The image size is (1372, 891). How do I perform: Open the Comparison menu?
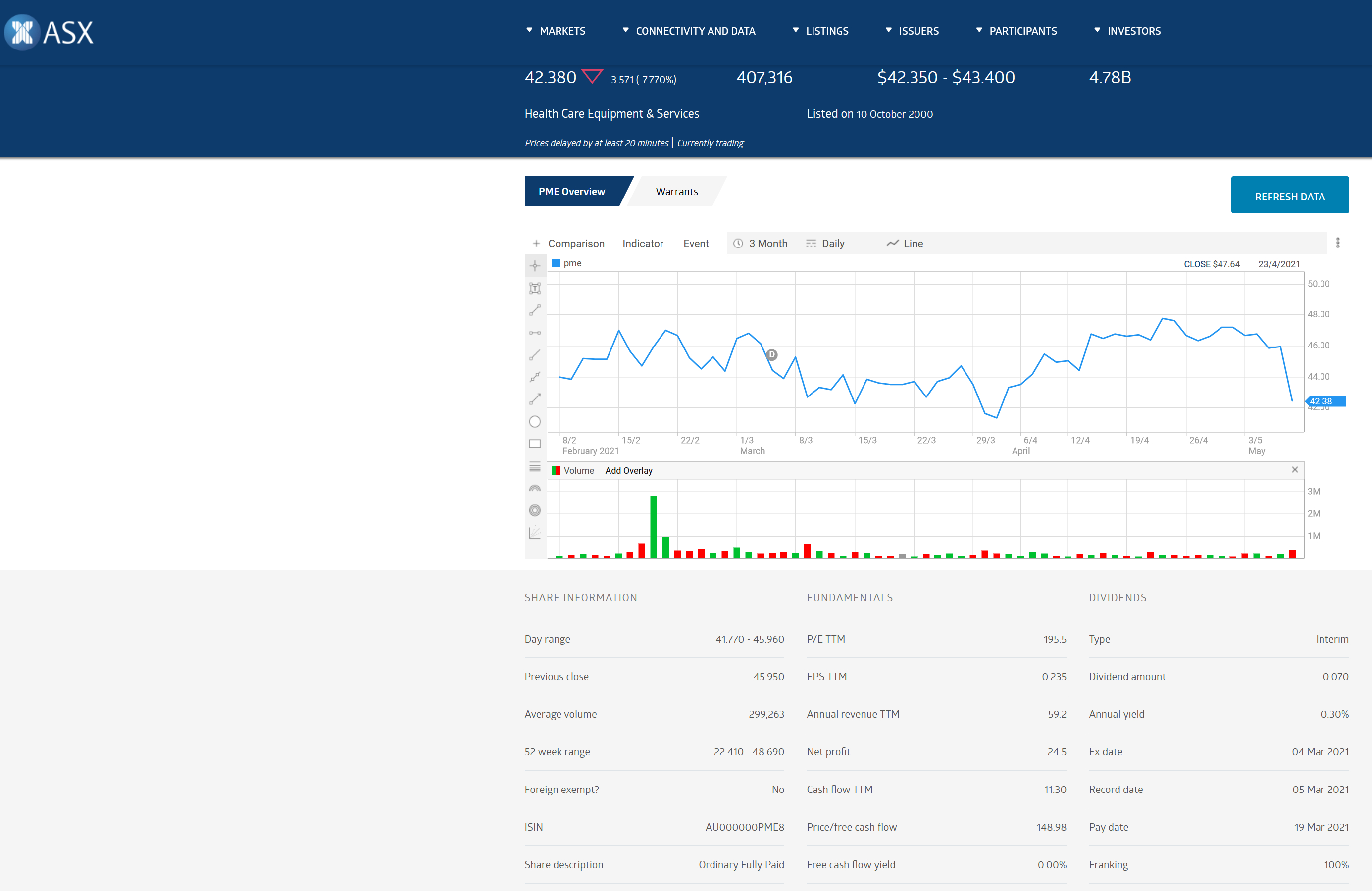coord(576,243)
